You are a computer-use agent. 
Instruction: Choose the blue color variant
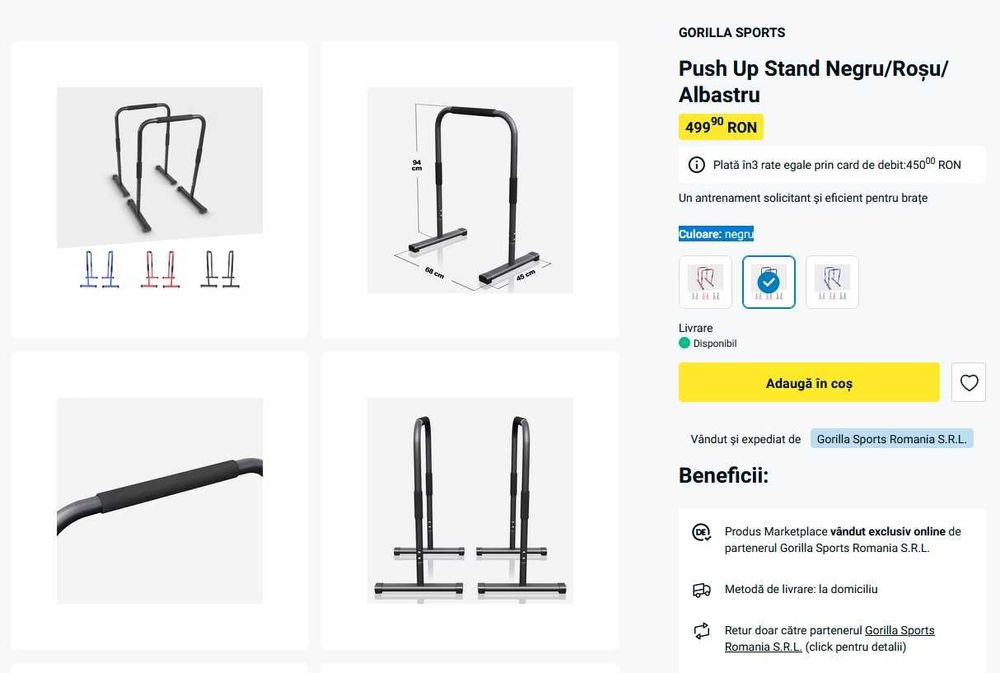point(832,282)
